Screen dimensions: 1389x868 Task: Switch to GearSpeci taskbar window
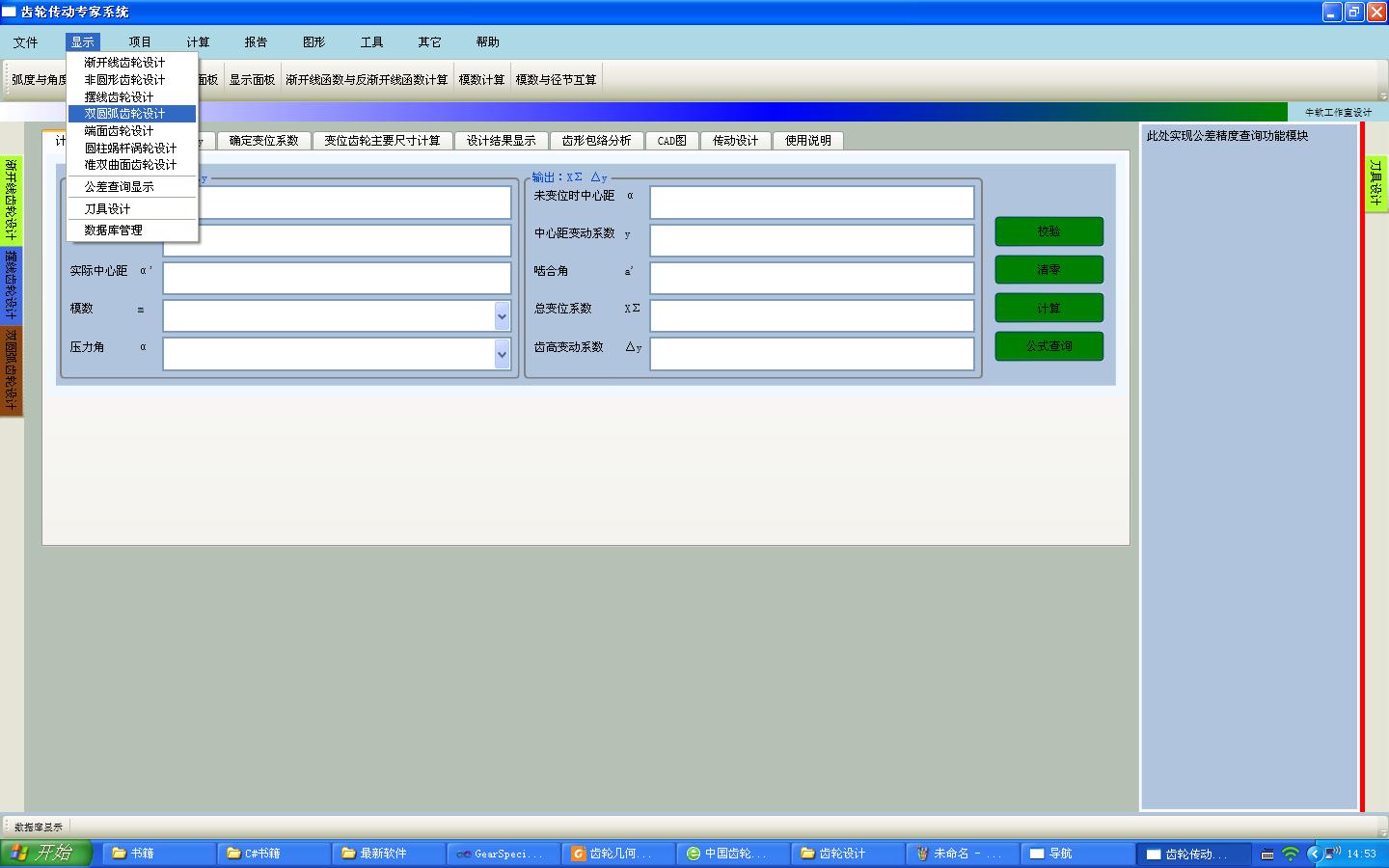pos(503,854)
